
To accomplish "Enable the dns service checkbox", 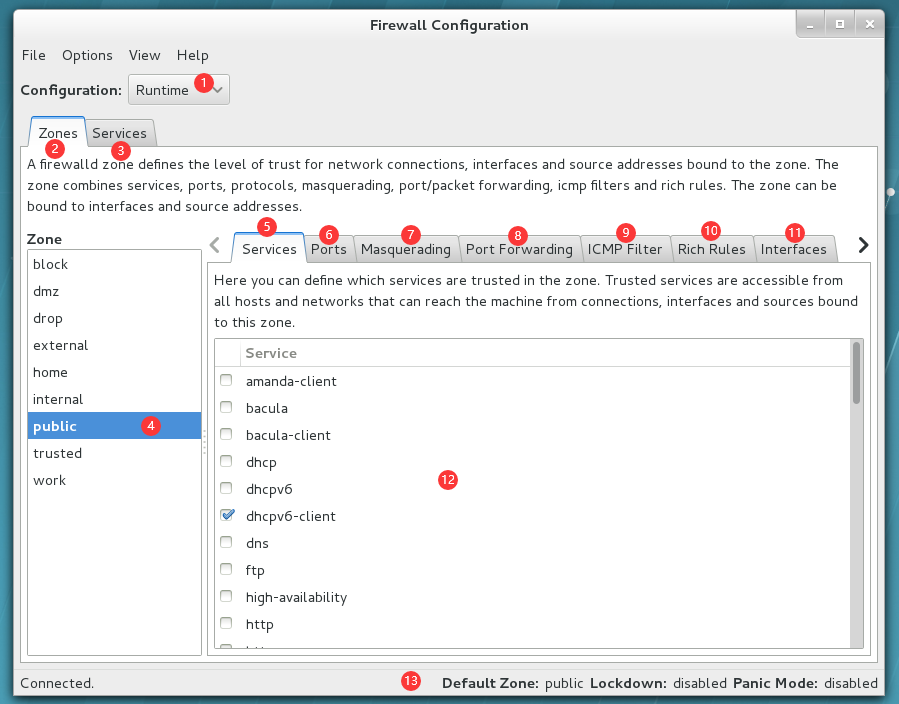I will pyautogui.click(x=226, y=542).
